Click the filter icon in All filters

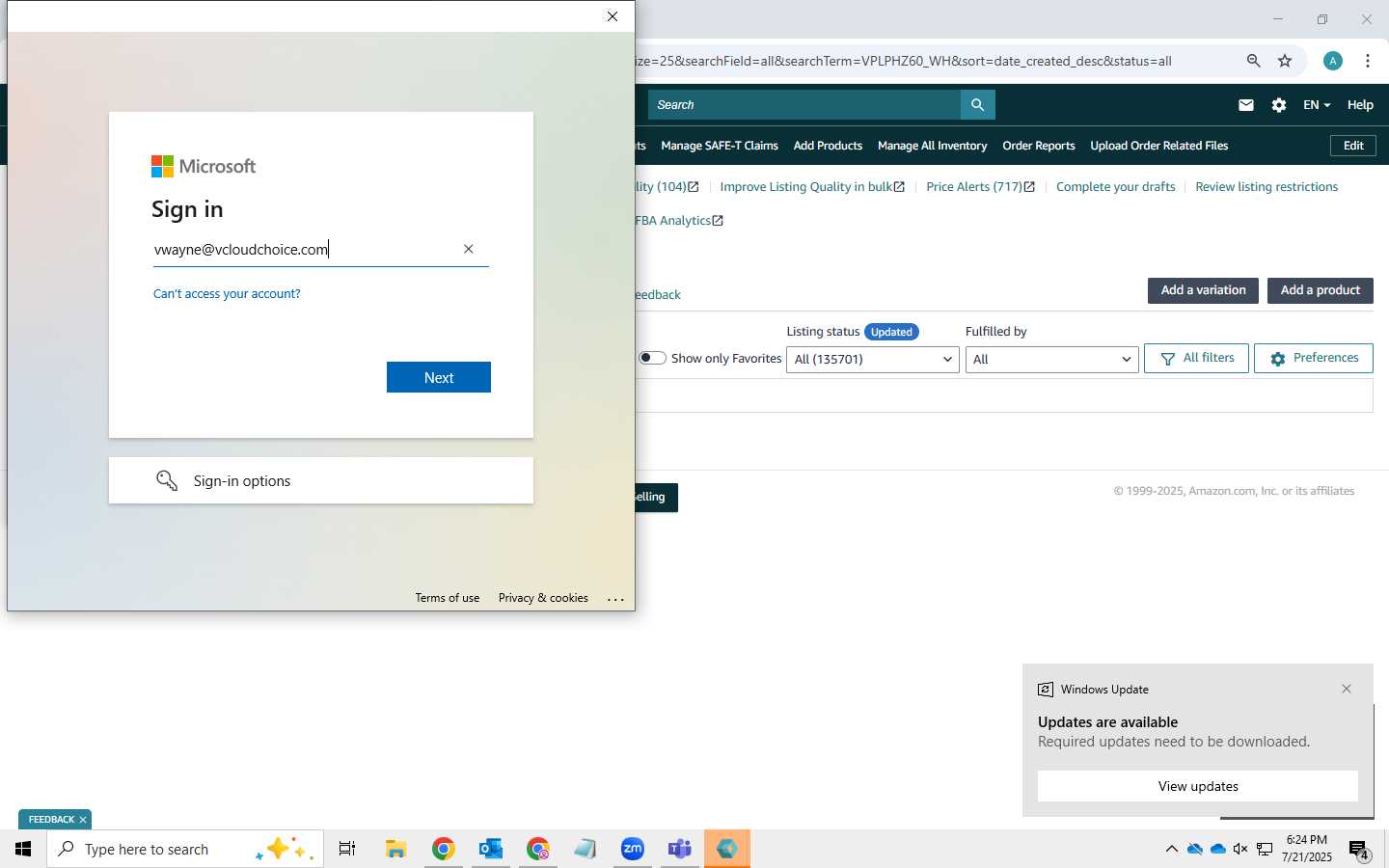point(1168,359)
